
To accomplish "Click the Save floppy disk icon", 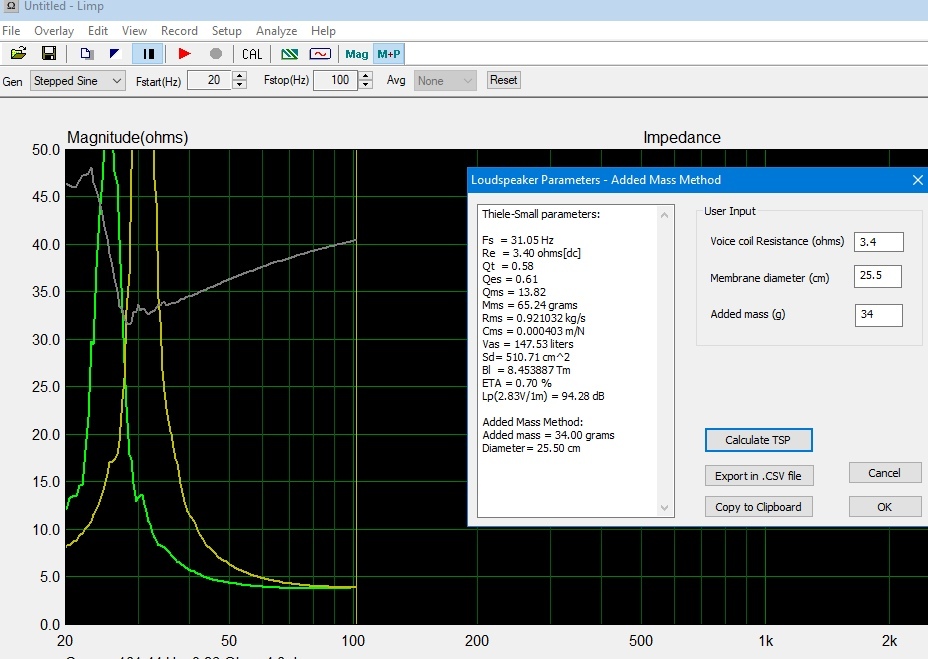I will pos(48,53).
